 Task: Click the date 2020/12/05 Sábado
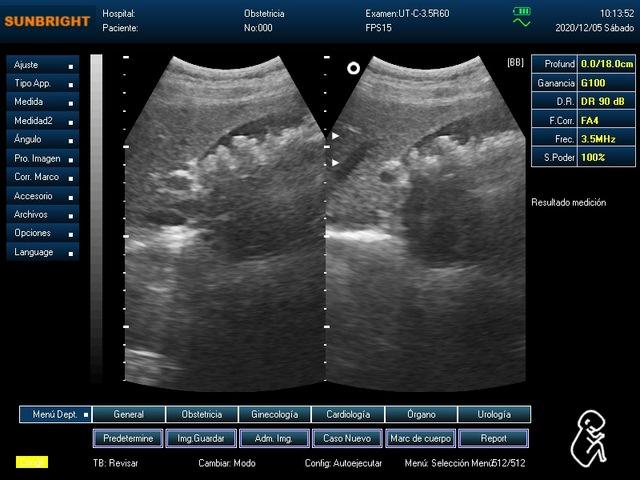point(595,28)
